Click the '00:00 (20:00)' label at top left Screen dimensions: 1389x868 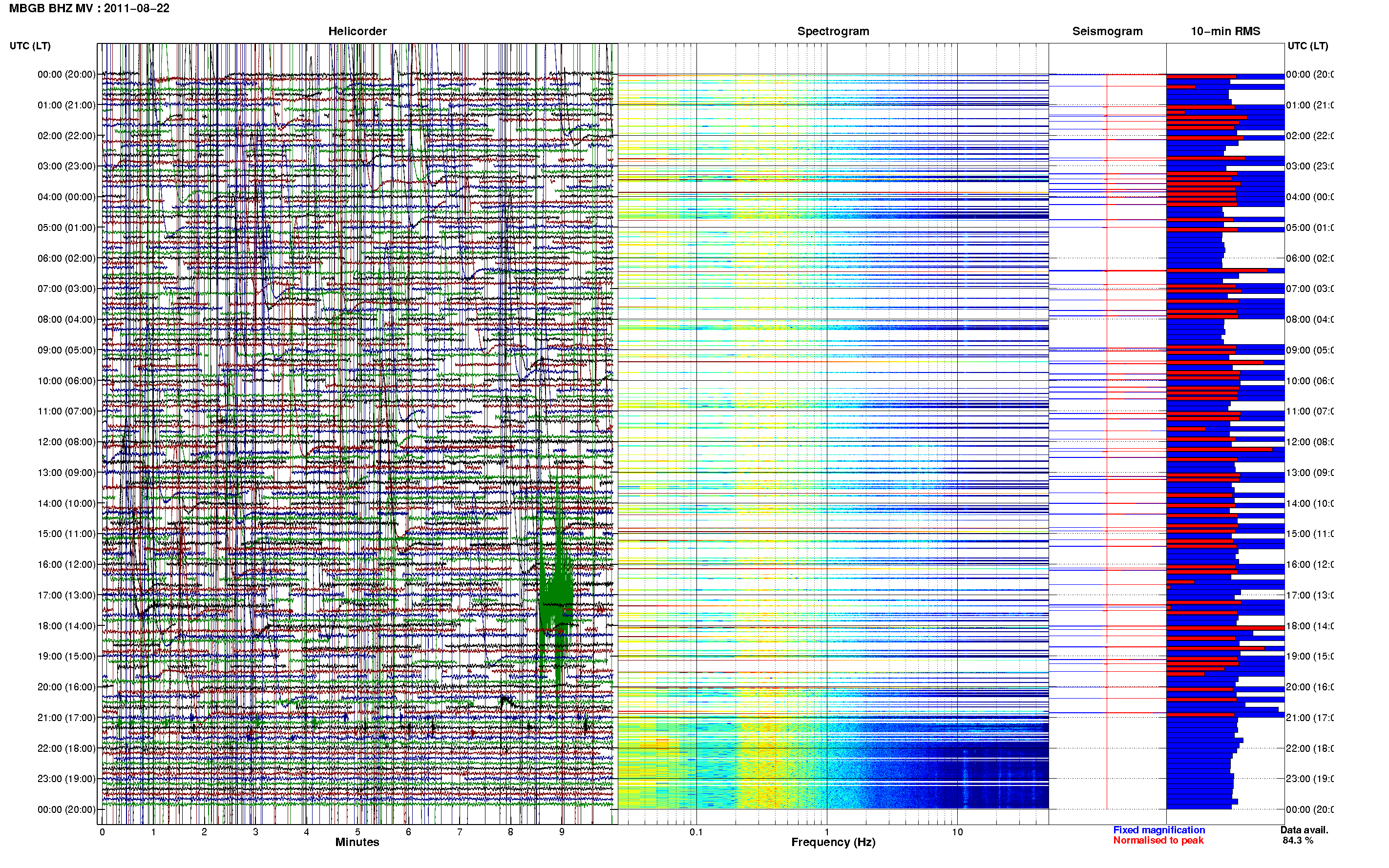(x=66, y=74)
